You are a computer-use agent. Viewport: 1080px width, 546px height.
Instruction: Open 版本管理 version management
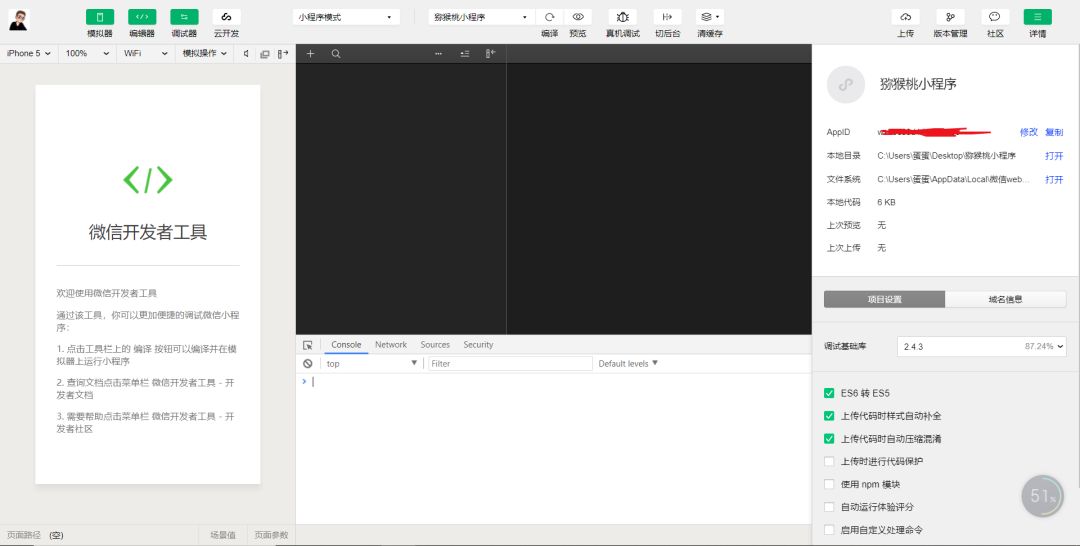(x=951, y=17)
